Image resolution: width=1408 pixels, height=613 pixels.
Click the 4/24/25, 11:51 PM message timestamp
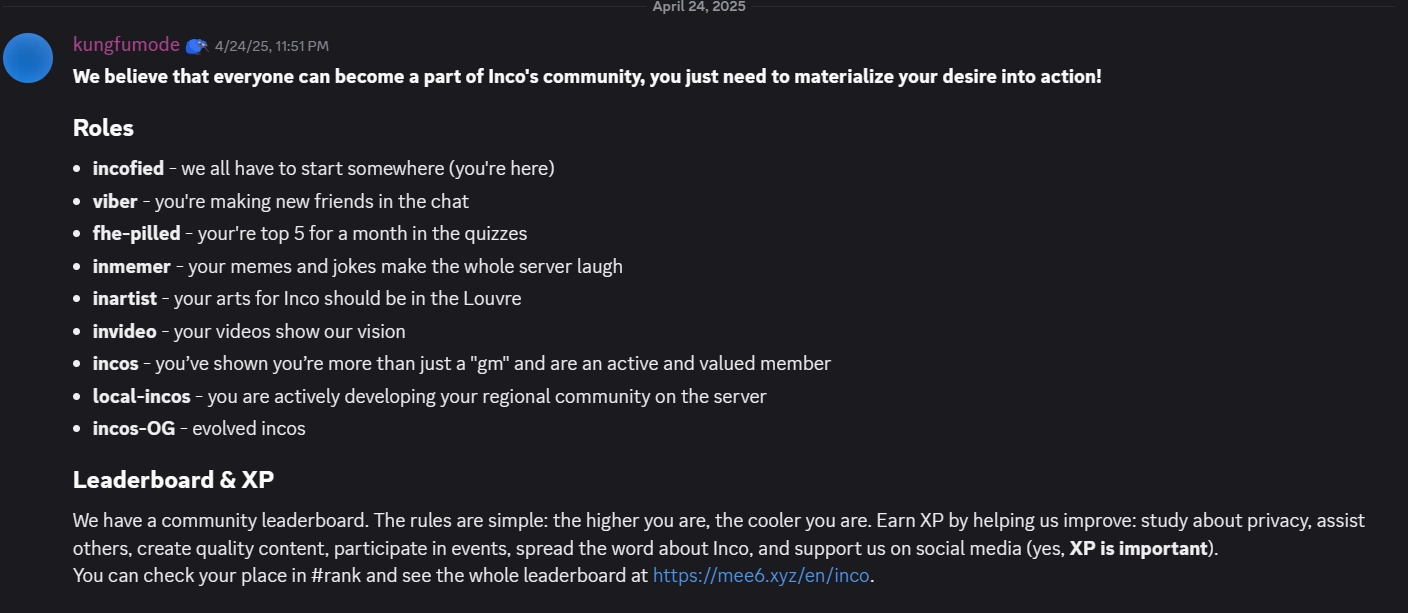click(272, 46)
